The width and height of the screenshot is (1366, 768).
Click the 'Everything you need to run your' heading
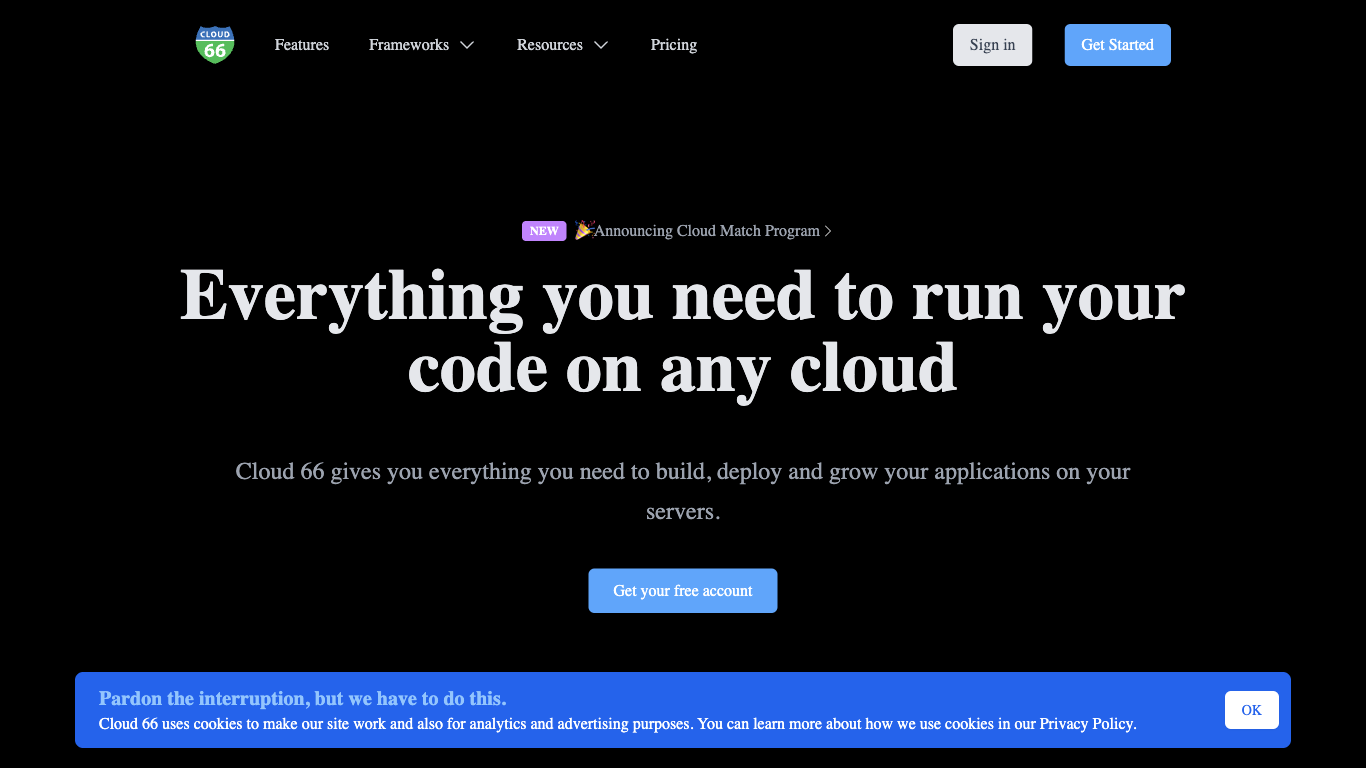pos(682,333)
